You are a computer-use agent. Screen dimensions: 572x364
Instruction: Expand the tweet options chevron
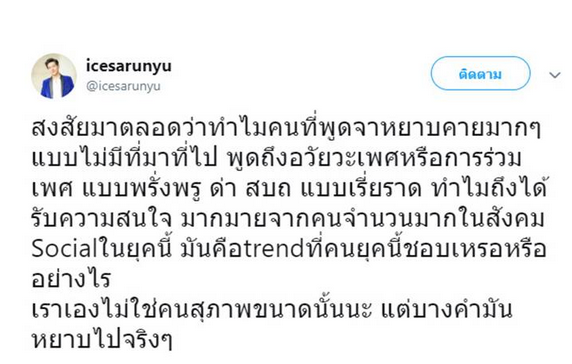[x=554, y=75]
